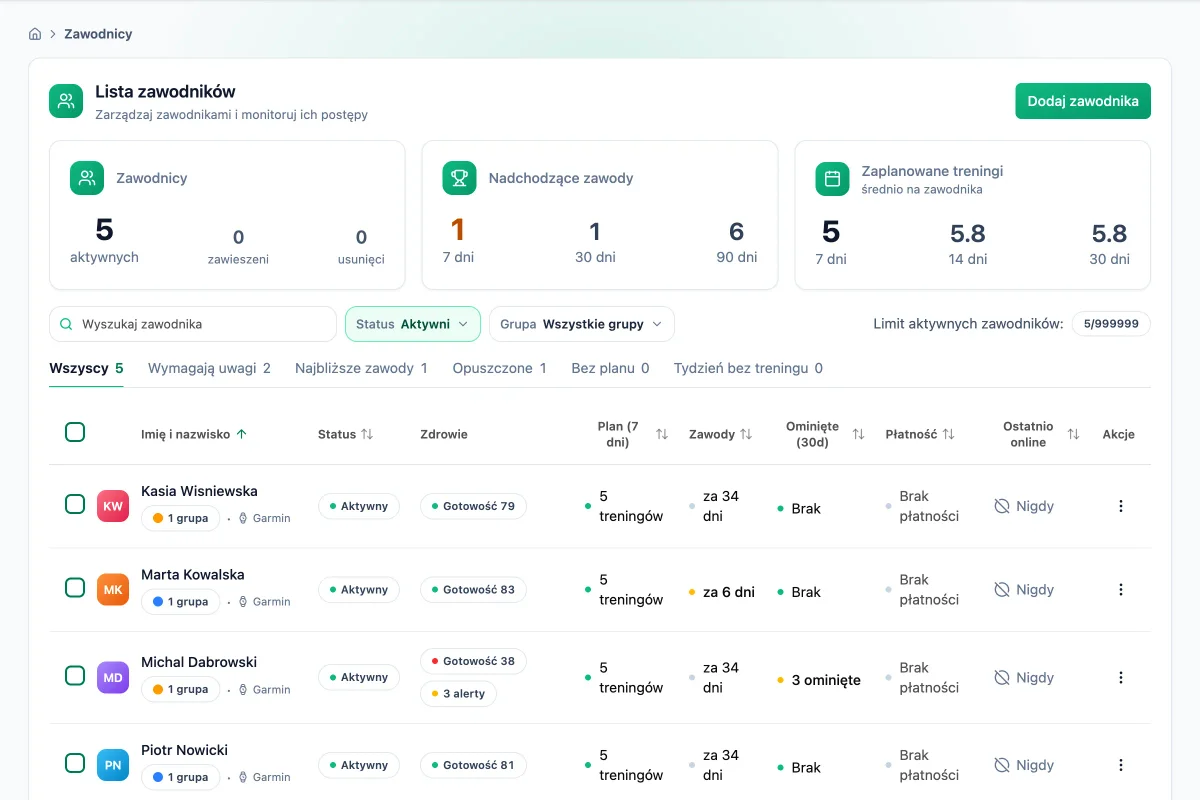Click the MK avatar of Marta Kowalska
This screenshot has width=1200, height=800.
point(113,590)
